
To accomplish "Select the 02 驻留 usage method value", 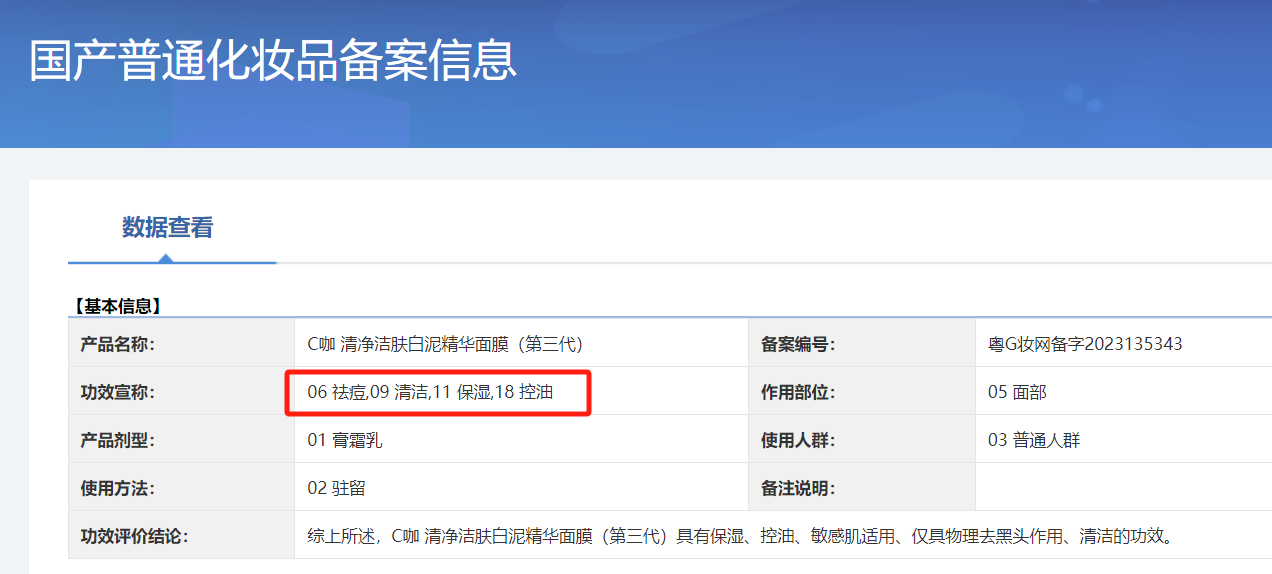I will click(x=336, y=488).
